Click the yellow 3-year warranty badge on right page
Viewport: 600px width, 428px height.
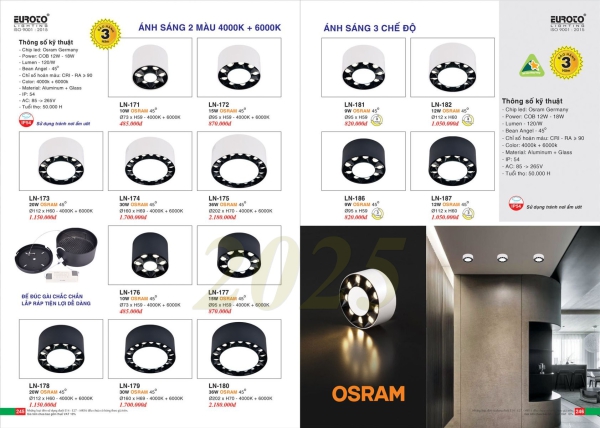(x=566, y=62)
